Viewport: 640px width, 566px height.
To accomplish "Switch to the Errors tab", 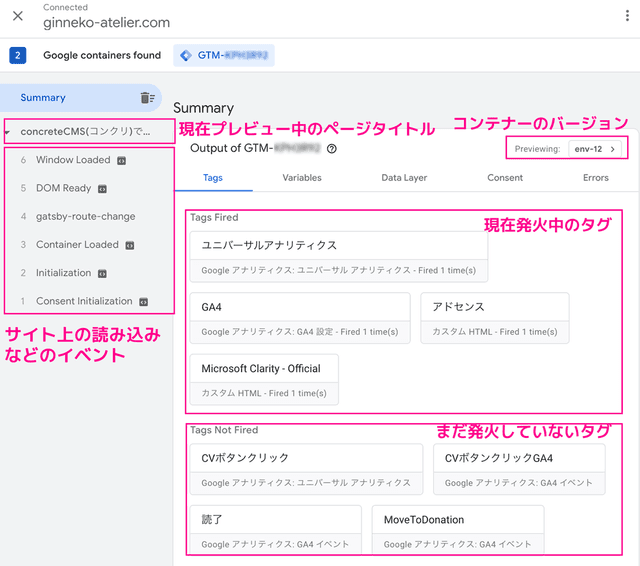I will [x=596, y=178].
